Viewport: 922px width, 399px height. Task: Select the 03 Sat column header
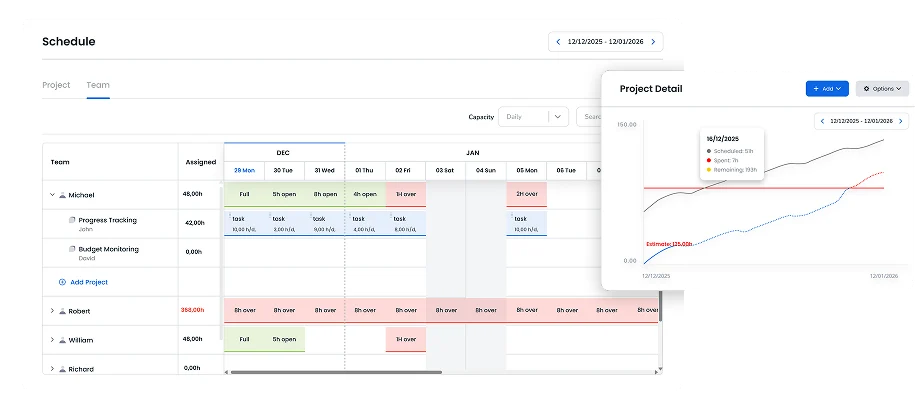(446, 170)
